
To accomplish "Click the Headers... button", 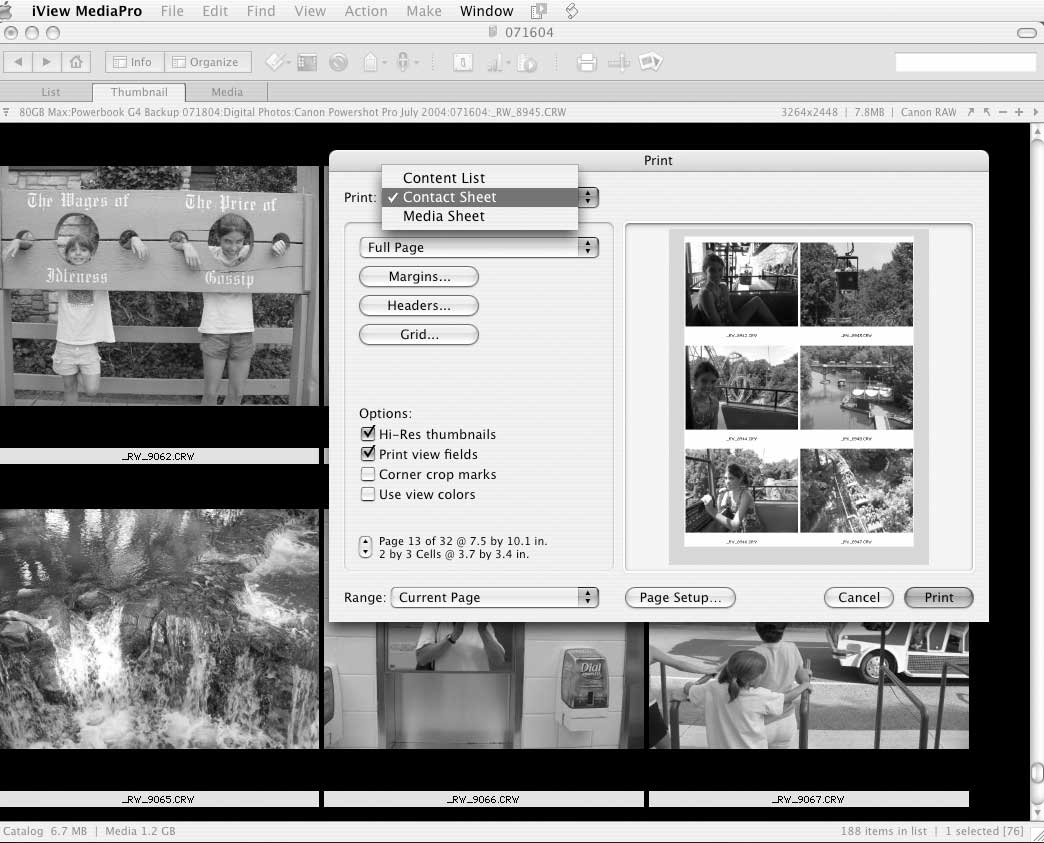I will point(419,306).
